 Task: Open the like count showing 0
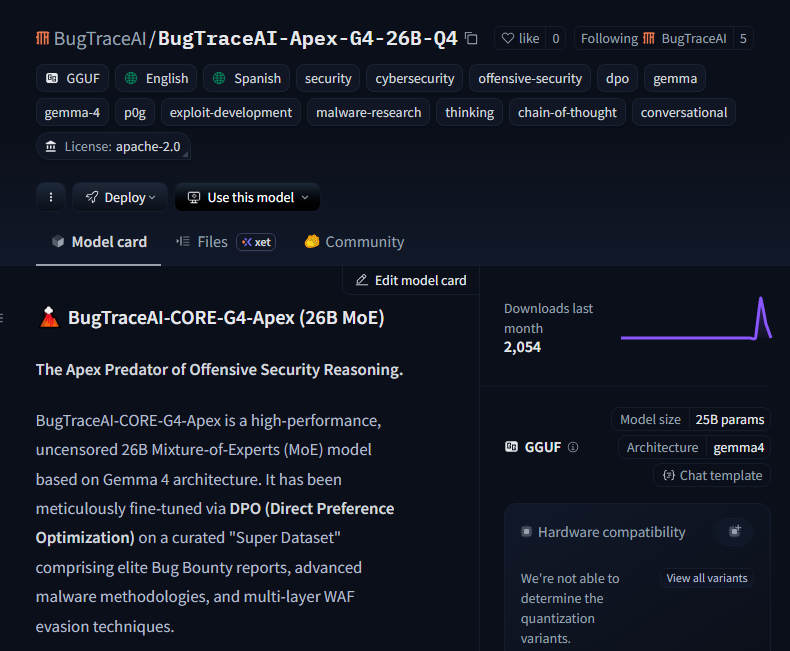(x=555, y=38)
